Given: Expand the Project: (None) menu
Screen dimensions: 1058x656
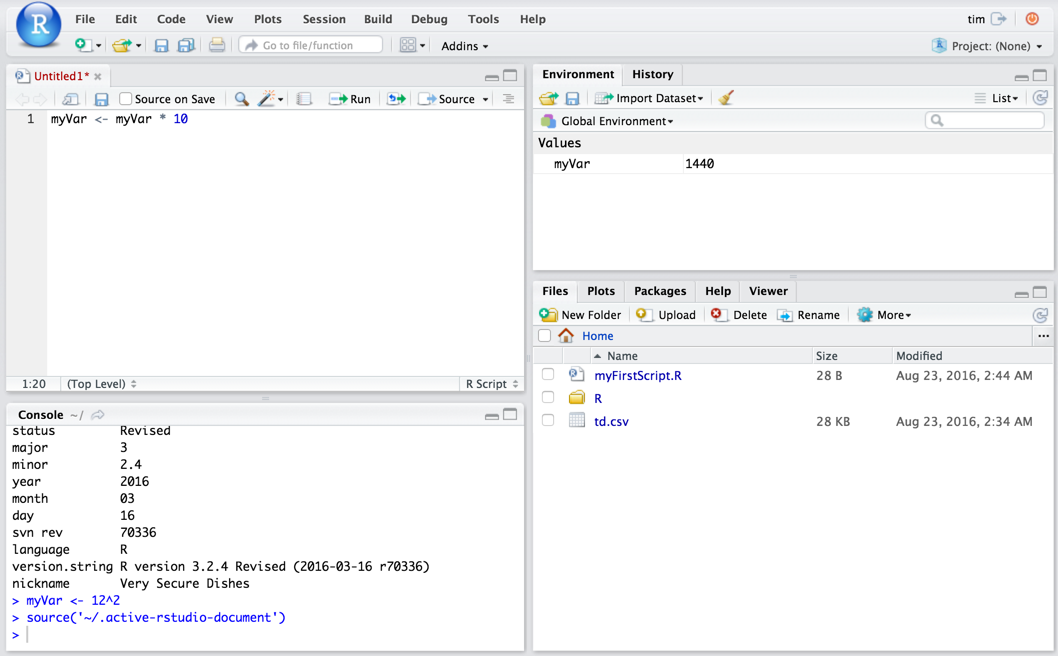Looking at the screenshot, I should pos(997,46).
